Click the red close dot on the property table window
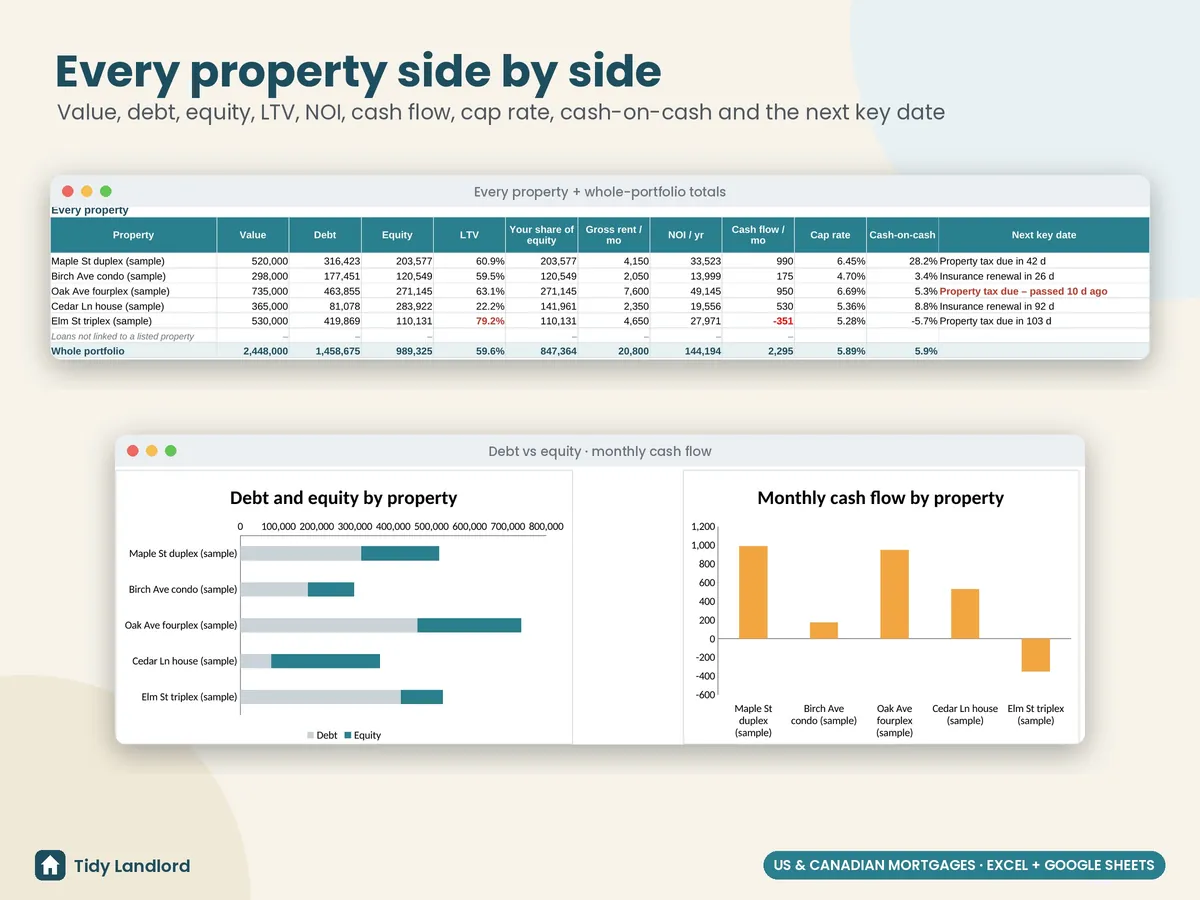Screen dimensions: 1200x900 pyautogui.click(x=68, y=191)
